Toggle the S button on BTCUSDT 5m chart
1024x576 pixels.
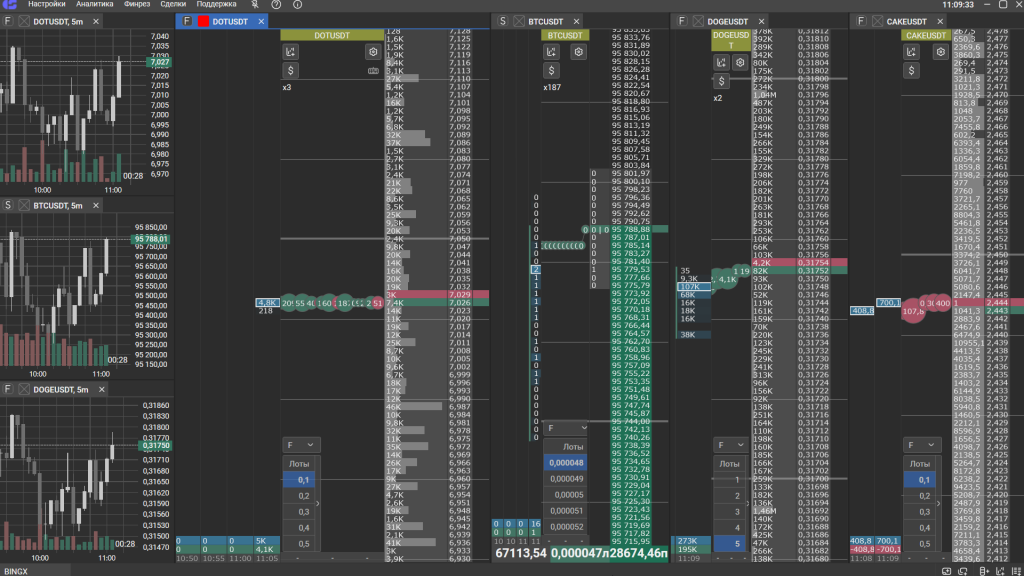tap(8, 205)
